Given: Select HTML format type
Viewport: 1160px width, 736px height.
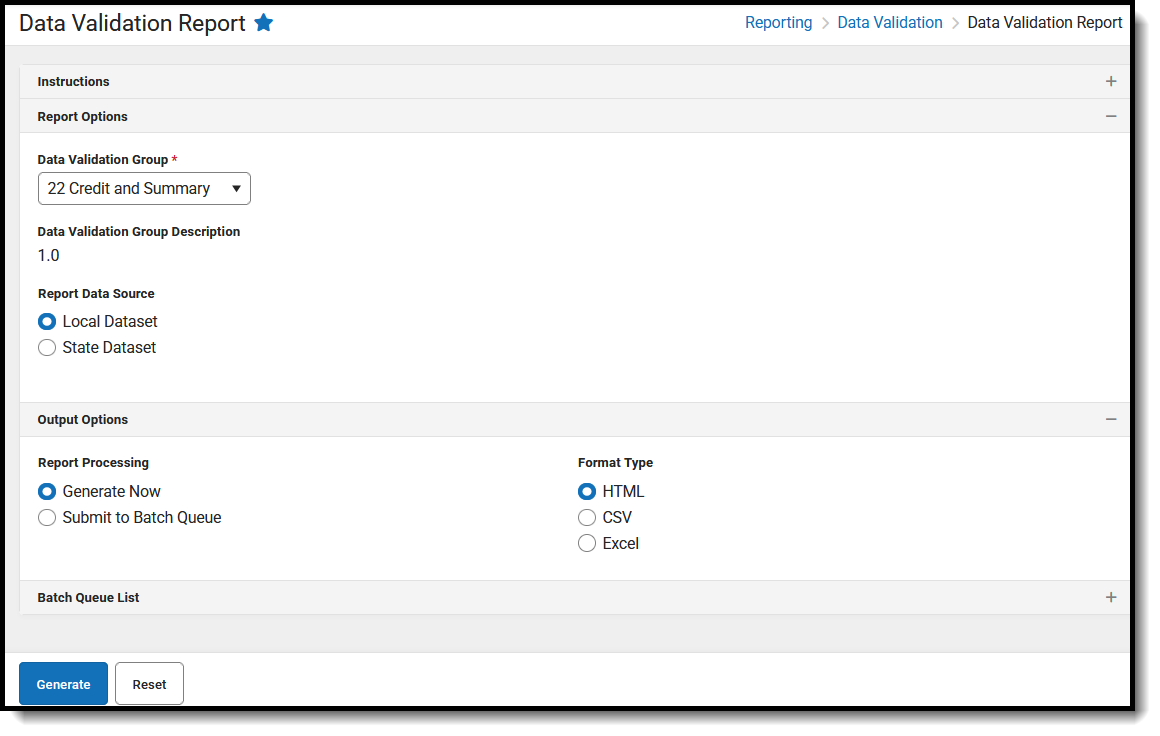Looking at the screenshot, I should [587, 492].
